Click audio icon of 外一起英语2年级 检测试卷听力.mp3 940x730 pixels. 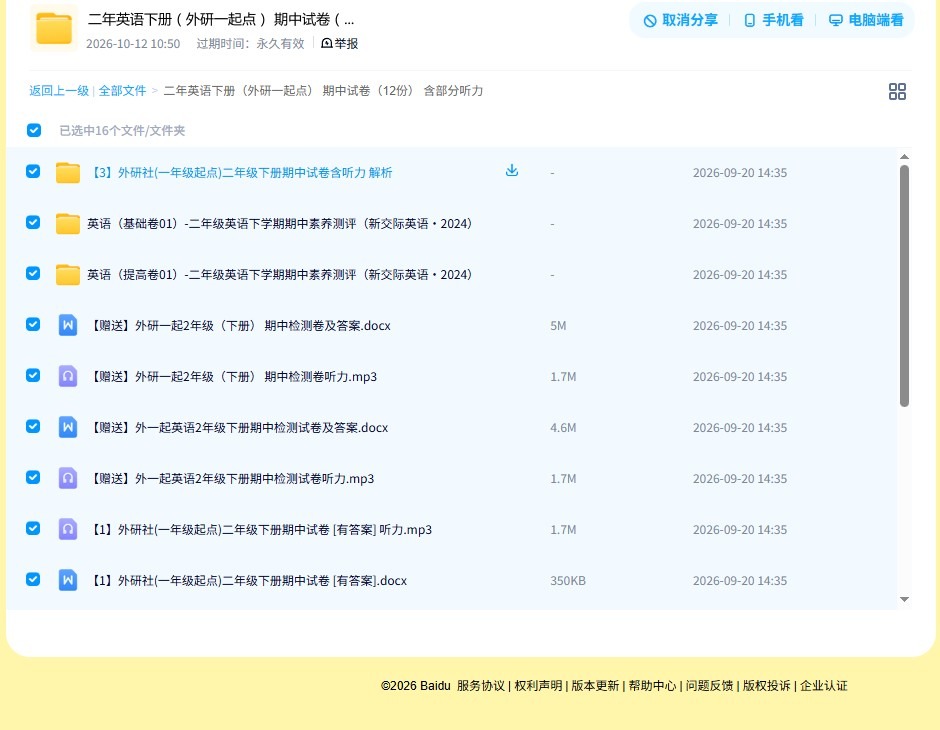(68, 478)
